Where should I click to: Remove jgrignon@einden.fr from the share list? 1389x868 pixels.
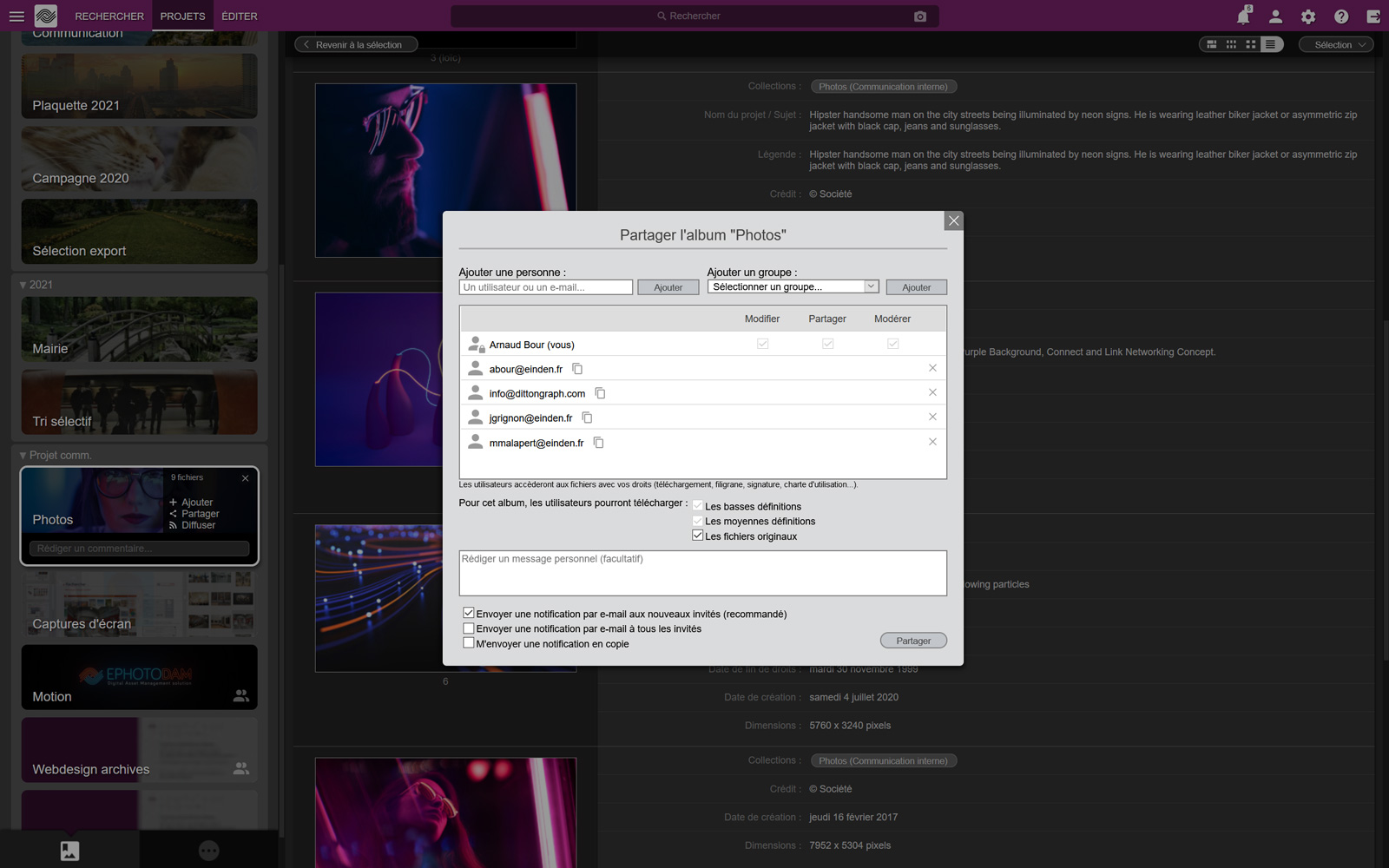click(932, 418)
